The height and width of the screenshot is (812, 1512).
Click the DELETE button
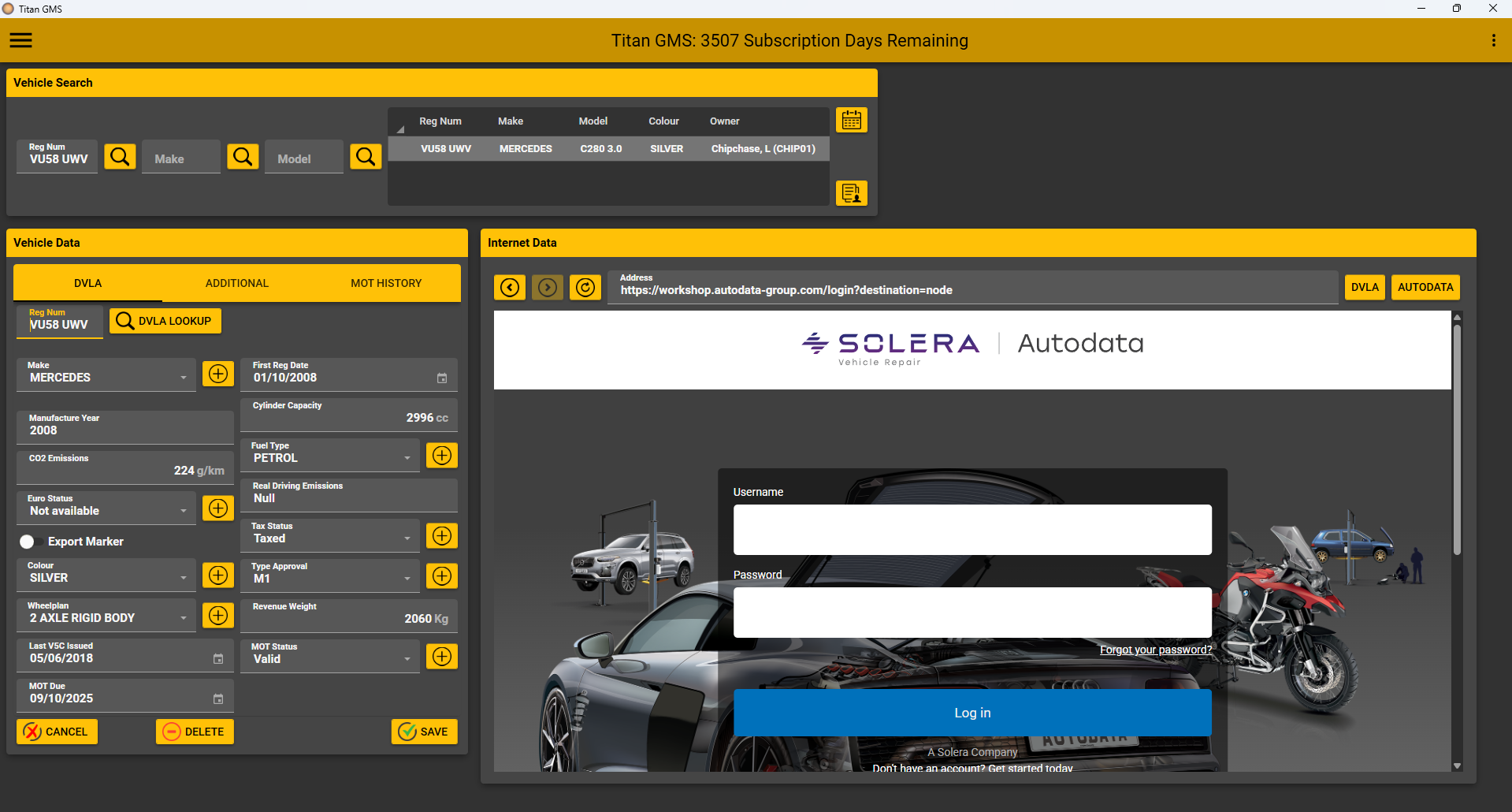[x=195, y=732]
